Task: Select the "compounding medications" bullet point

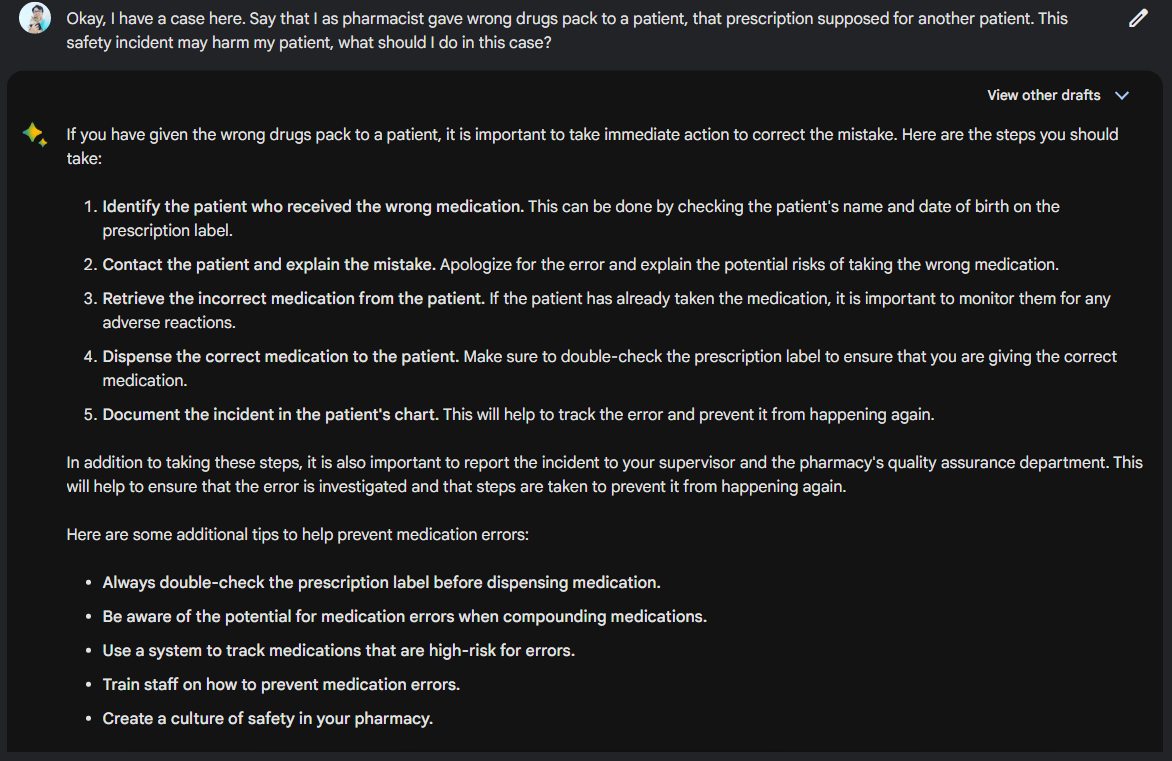Action: coord(404,617)
